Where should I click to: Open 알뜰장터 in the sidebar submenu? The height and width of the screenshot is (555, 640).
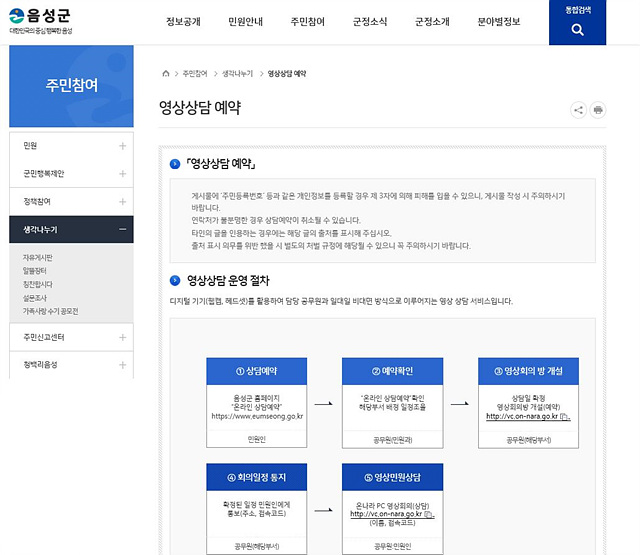click(x=35, y=271)
